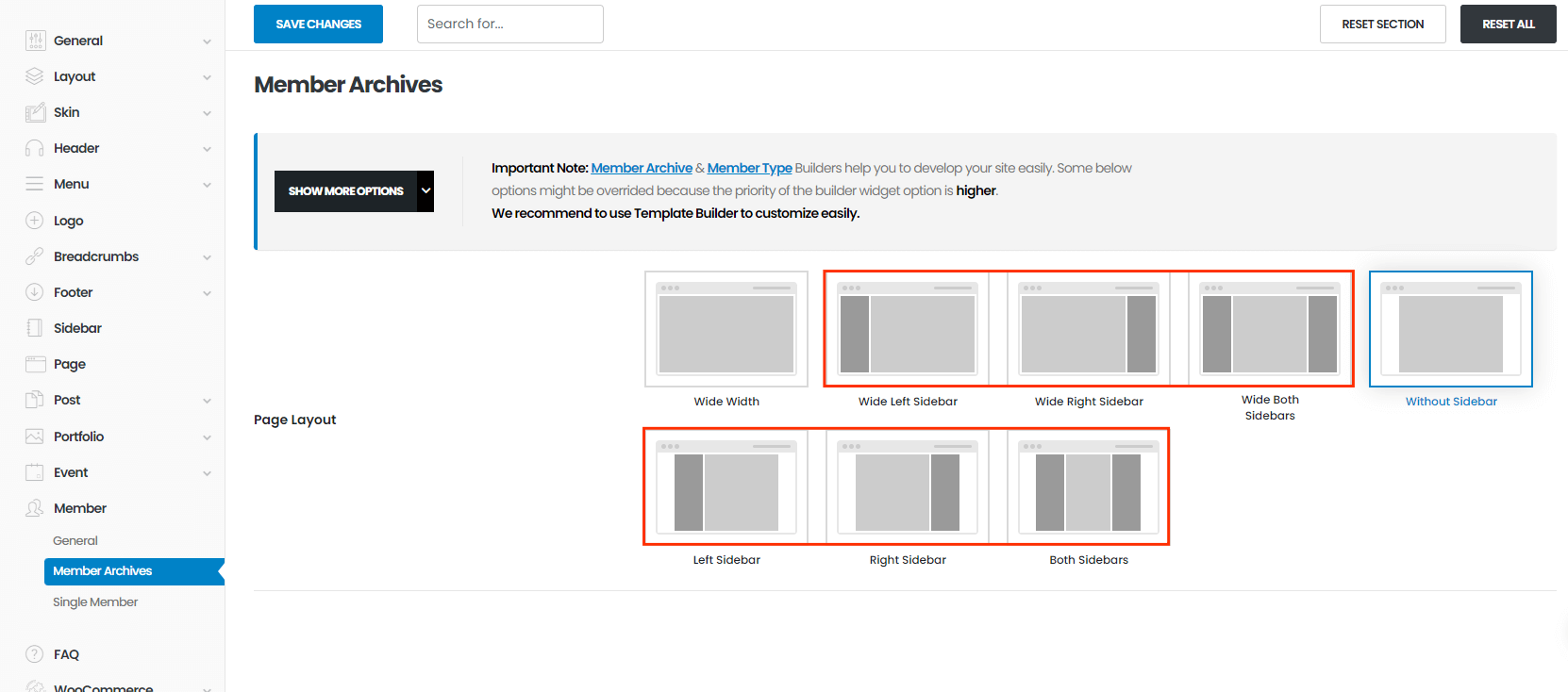Pick the Both Sidebars layout thumbnail
1568x692 pixels.
coord(1089,486)
